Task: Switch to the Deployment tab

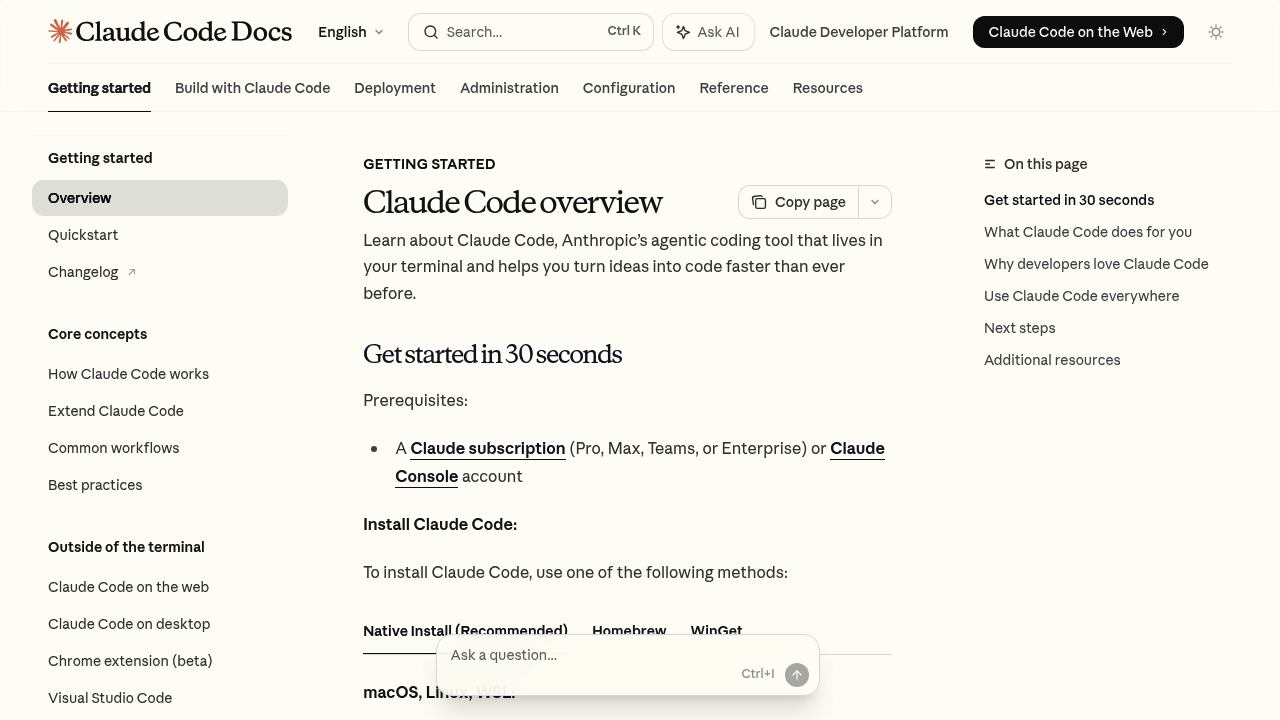Action: click(395, 88)
